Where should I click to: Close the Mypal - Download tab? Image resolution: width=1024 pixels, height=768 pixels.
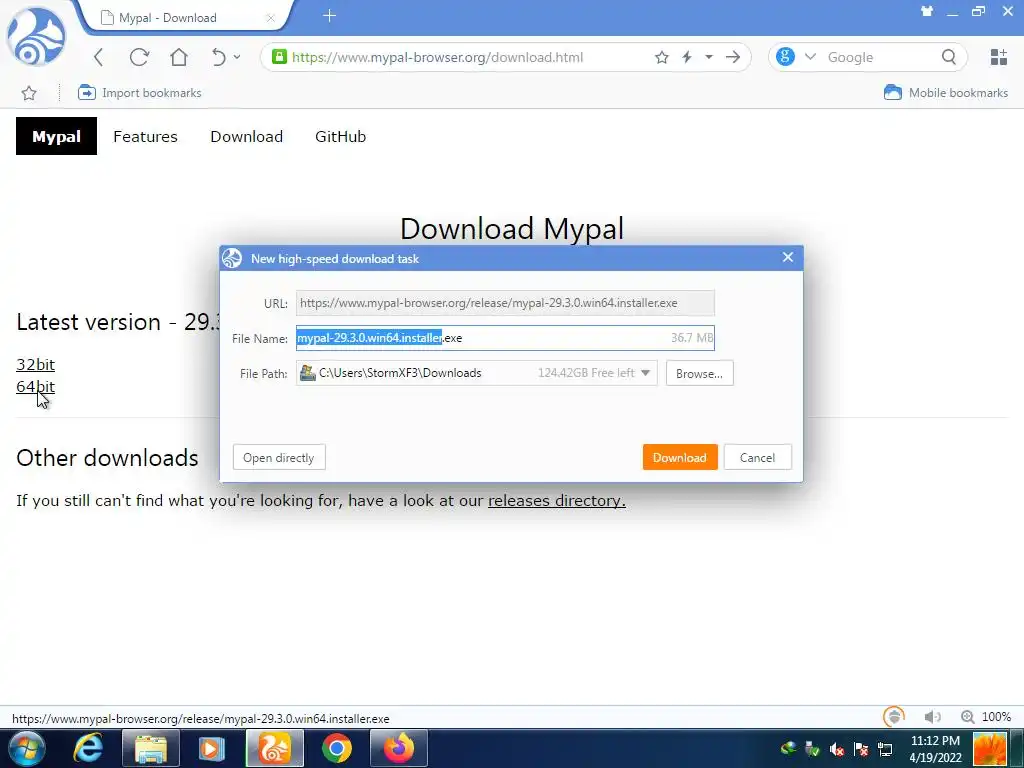pos(270,18)
